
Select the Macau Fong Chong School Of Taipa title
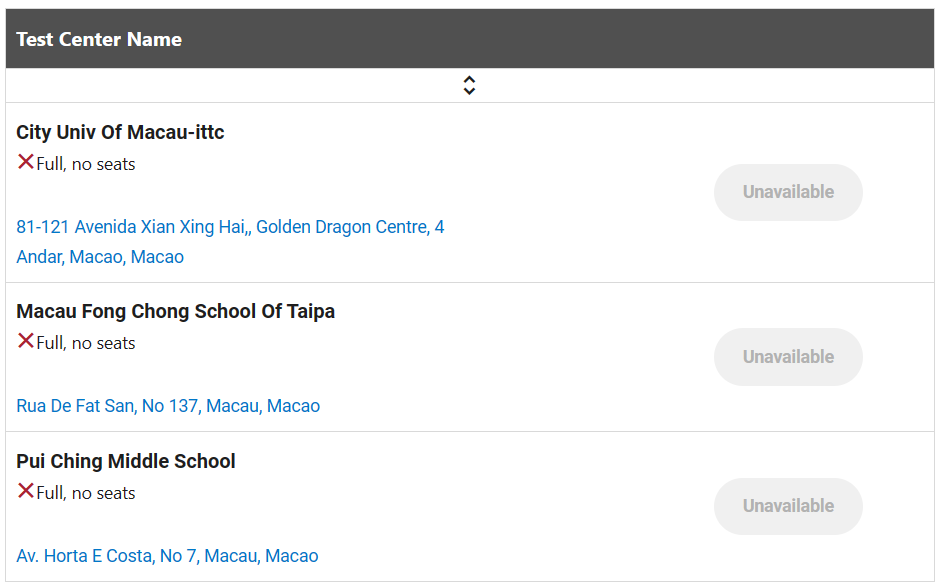175,311
